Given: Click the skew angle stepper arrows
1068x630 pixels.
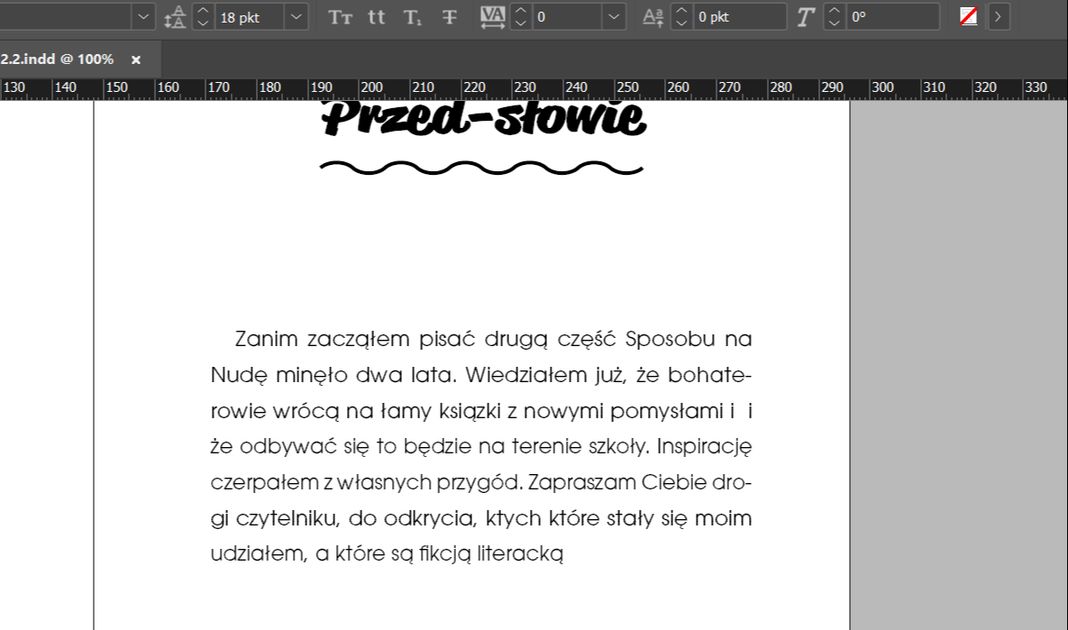Looking at the screenshot, I should point(834,17).
